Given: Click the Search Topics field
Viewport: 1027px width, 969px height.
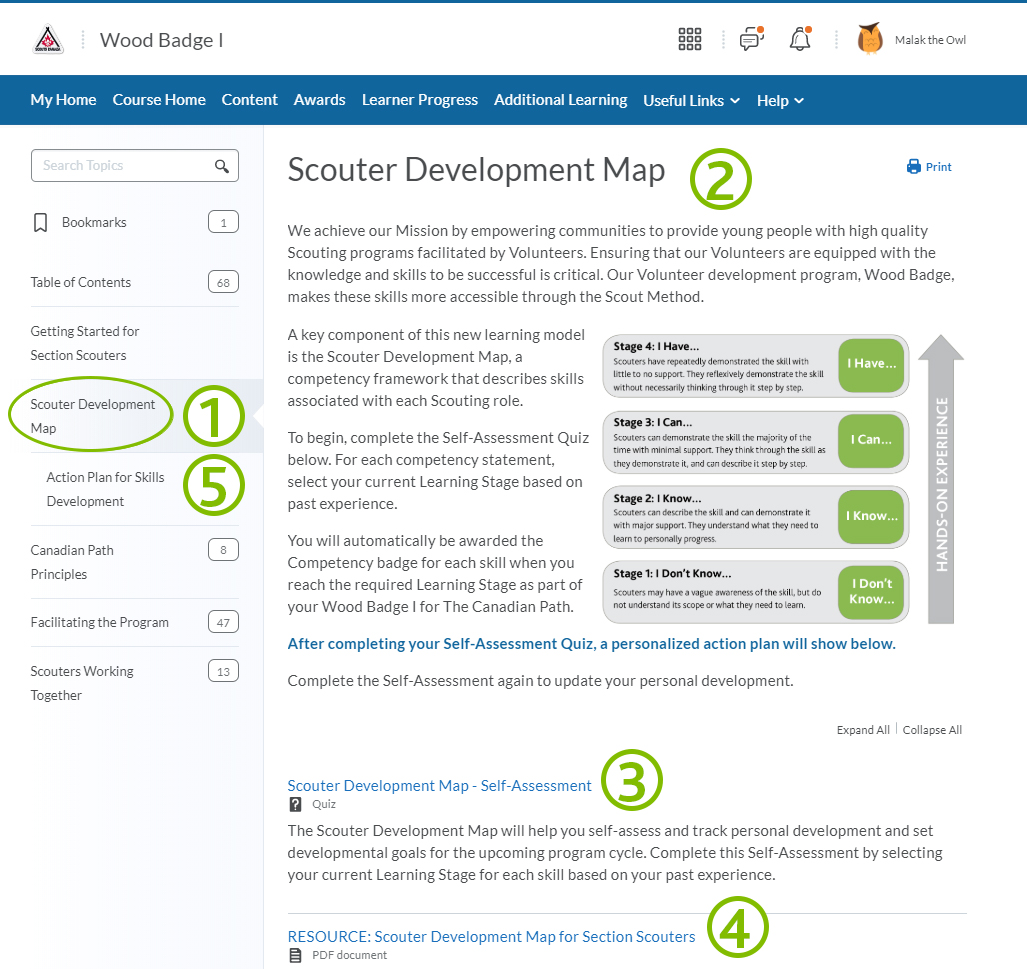Looking at the screenshot, I should (135, 166).
